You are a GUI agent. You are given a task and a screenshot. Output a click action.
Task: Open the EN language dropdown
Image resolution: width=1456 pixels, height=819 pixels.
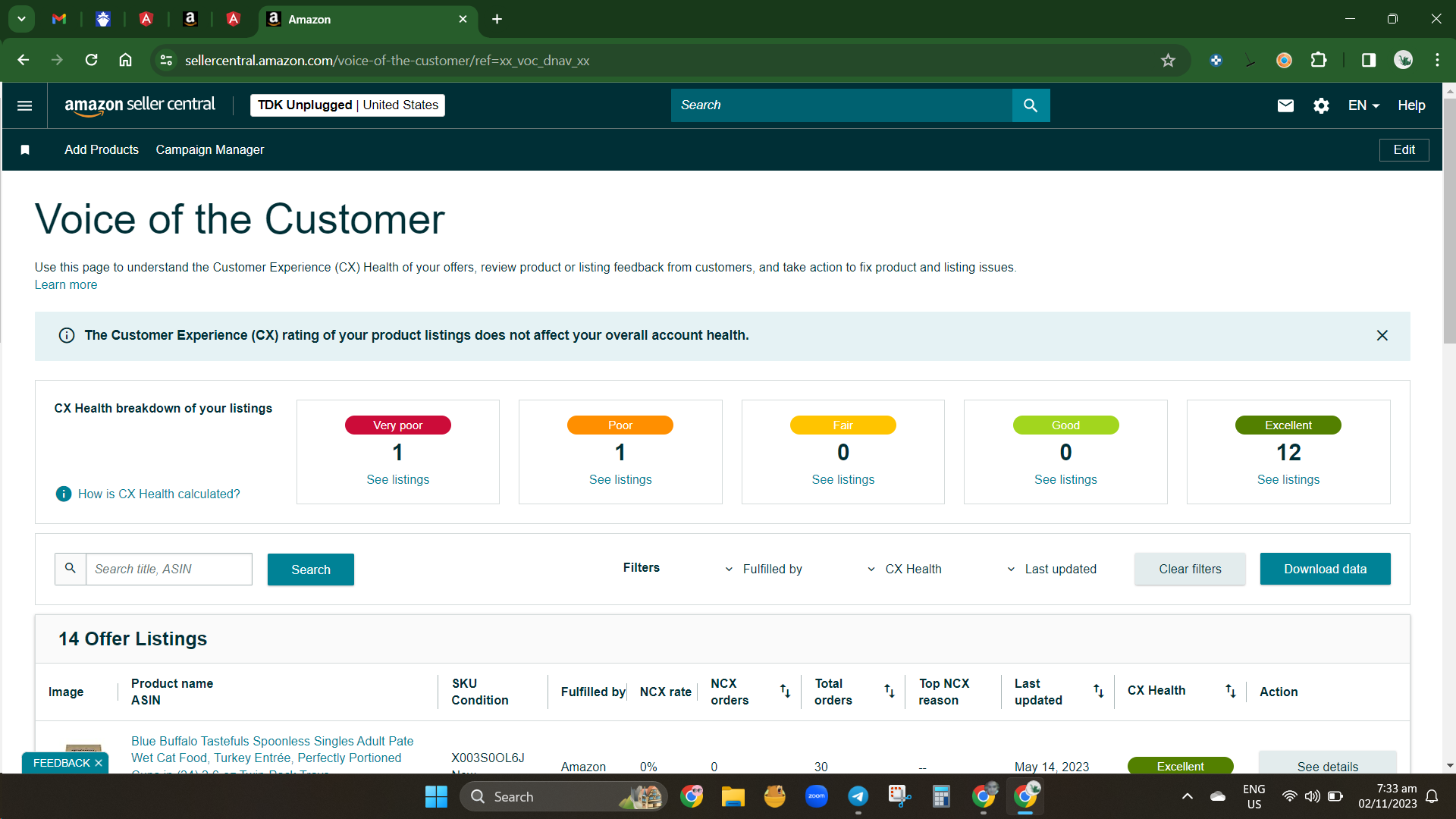(x=1363, y=105)
